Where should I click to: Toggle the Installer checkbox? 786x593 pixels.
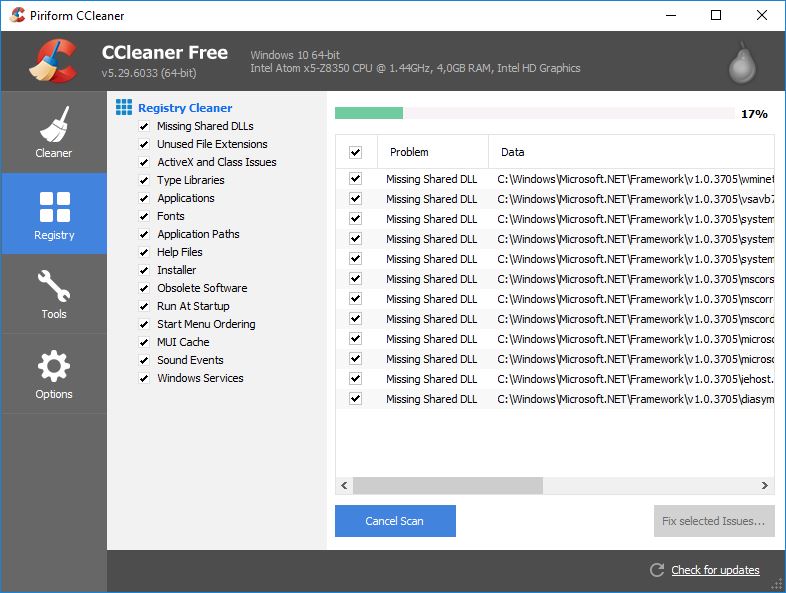click(x=144, y=271)
